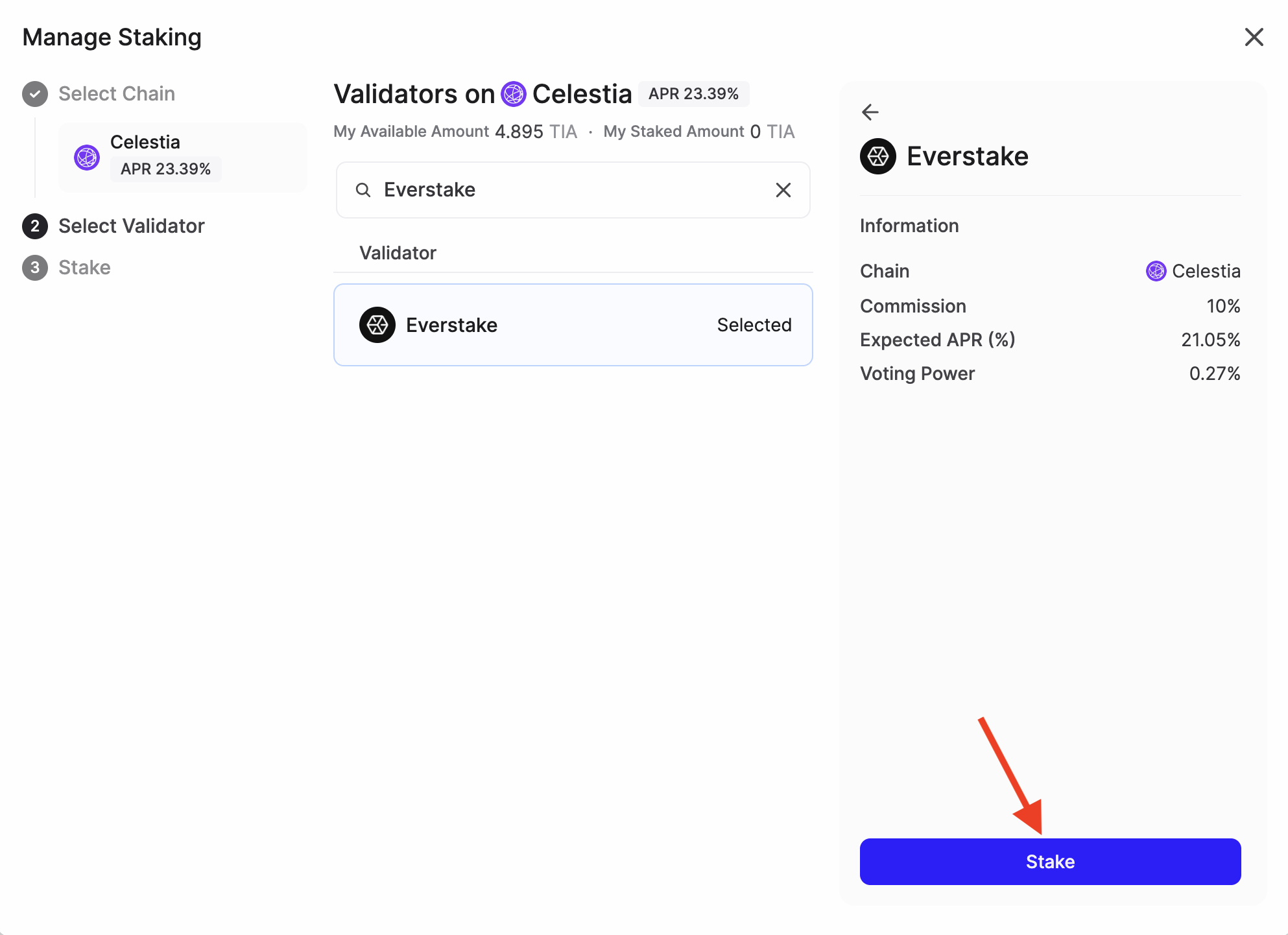Click the Everstake logo in the details panel

pyautogui.click(x=877, y=156)
